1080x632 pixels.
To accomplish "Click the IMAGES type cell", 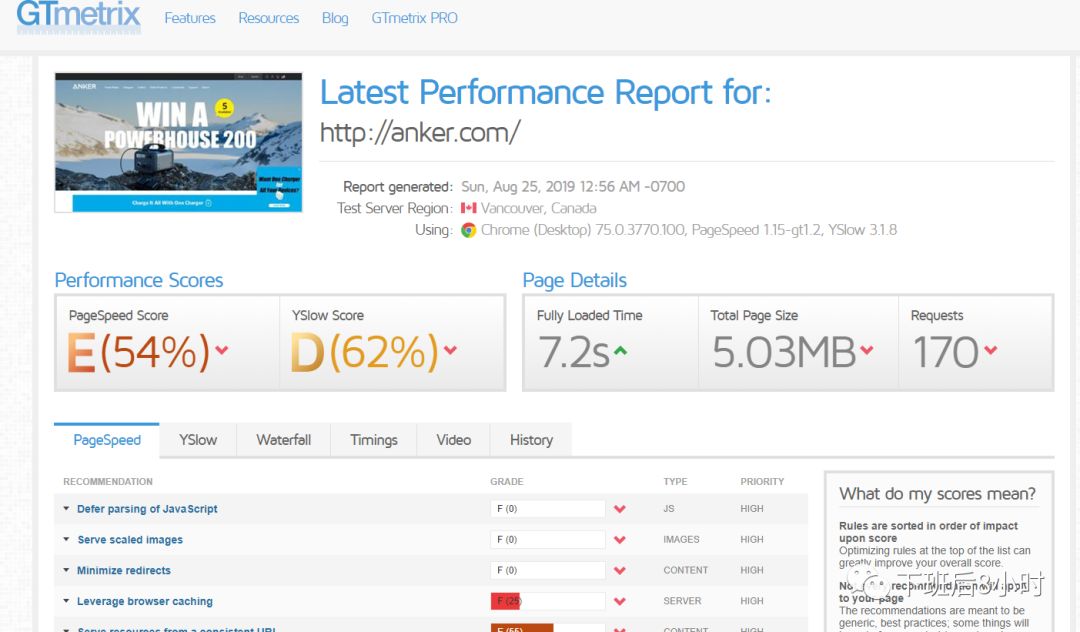I will (681, 540).
